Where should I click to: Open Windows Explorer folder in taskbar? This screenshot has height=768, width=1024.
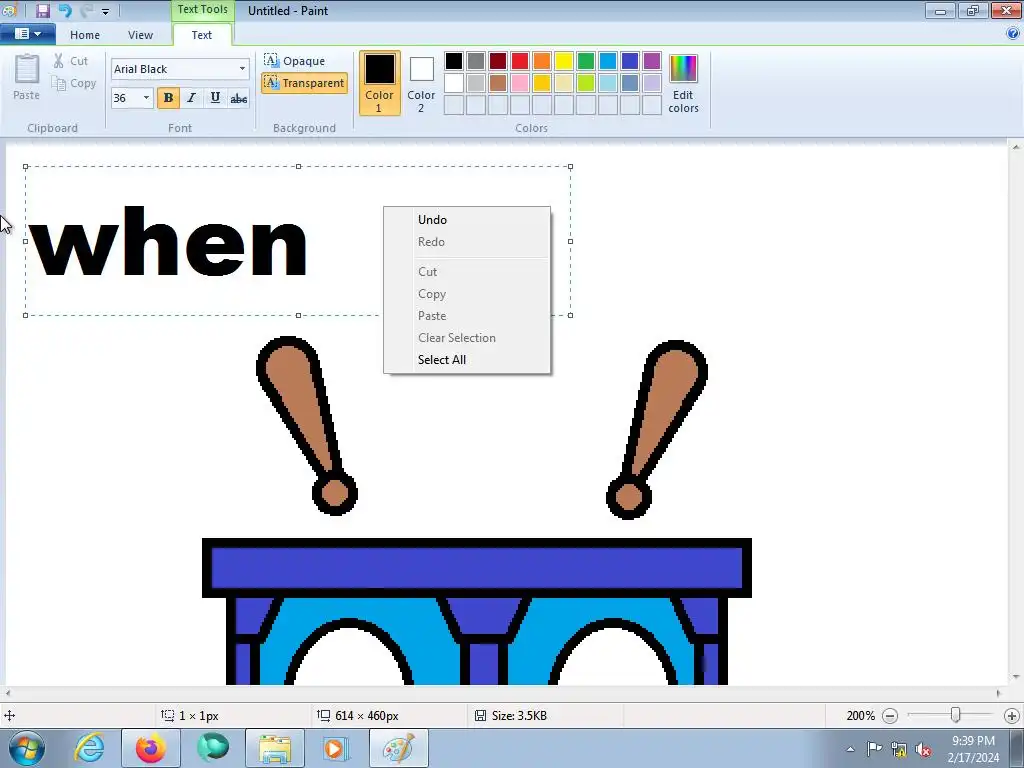tap(274, 748)
